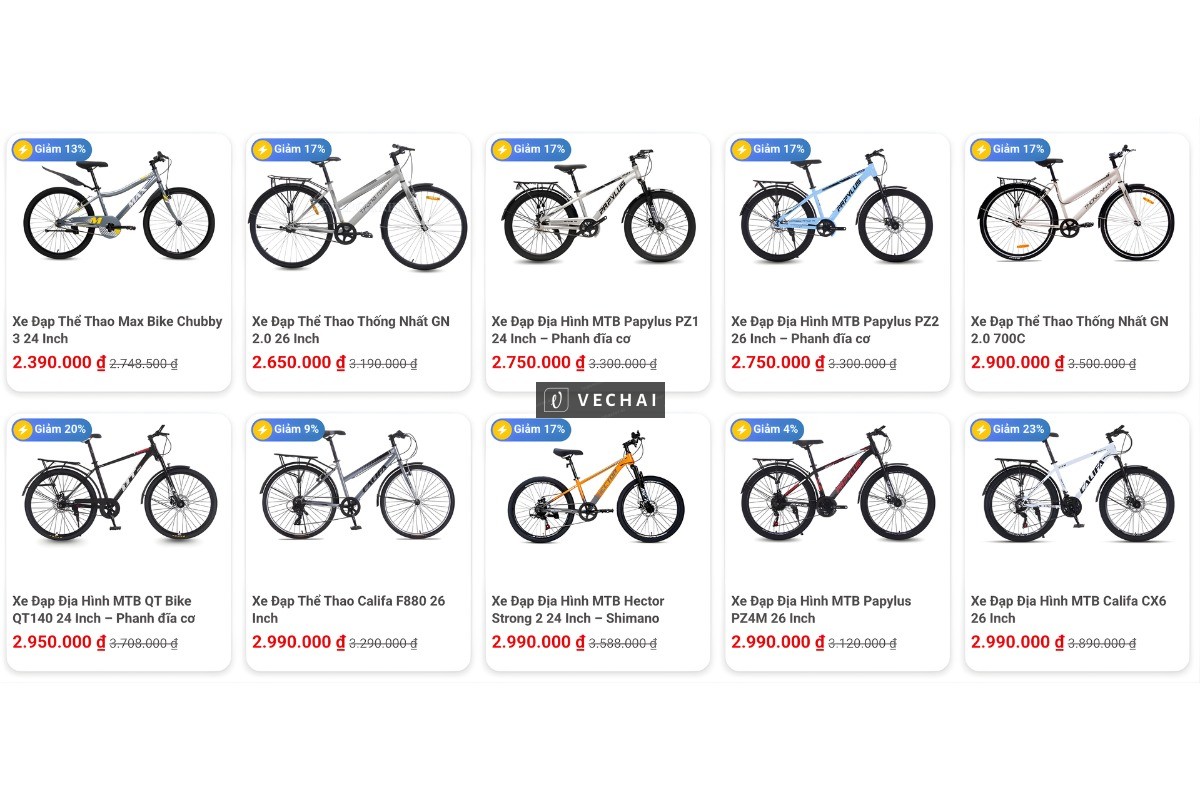View the blue Papylus PZ2 bicycle photo
Image resolution: width=1200 pixels, height=800 pixels.
pyautogui.click(x=837, y=210)
